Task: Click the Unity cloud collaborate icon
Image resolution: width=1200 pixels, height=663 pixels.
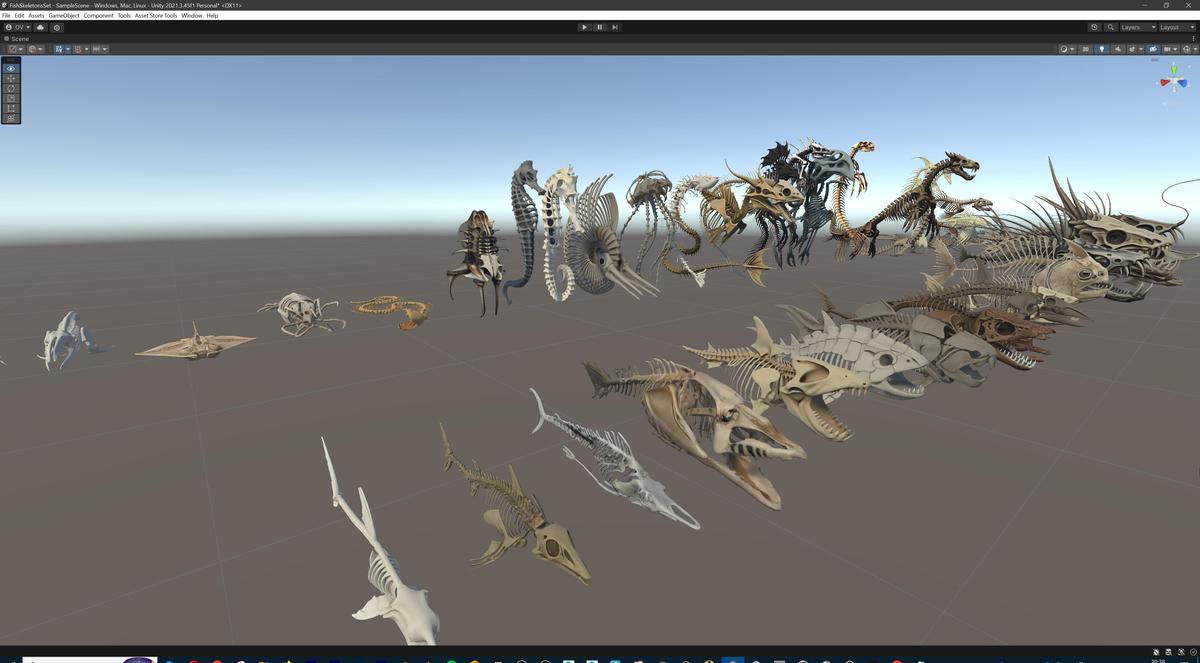Action: 40,27
